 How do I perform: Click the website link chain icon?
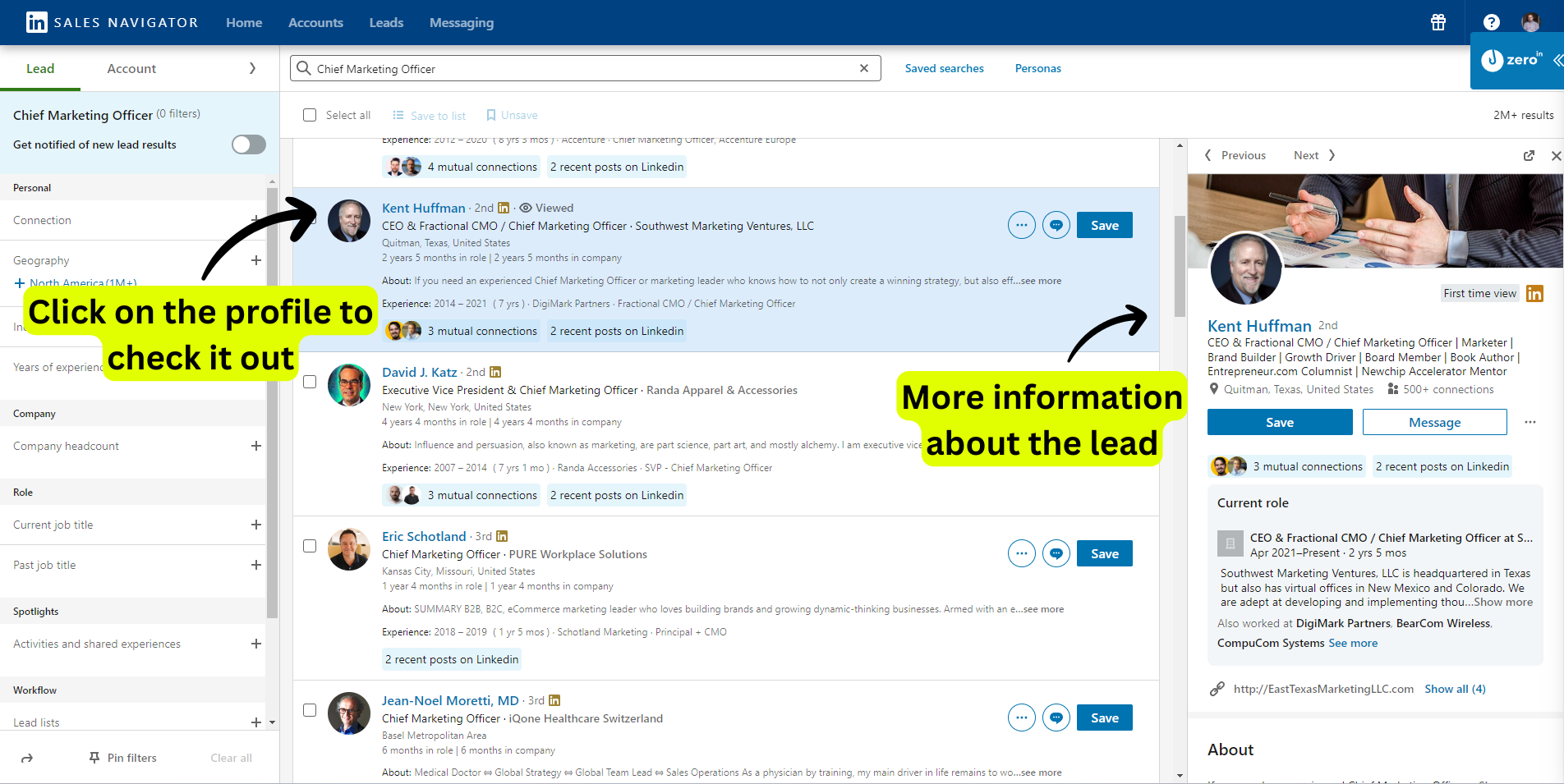(1217, 689)
